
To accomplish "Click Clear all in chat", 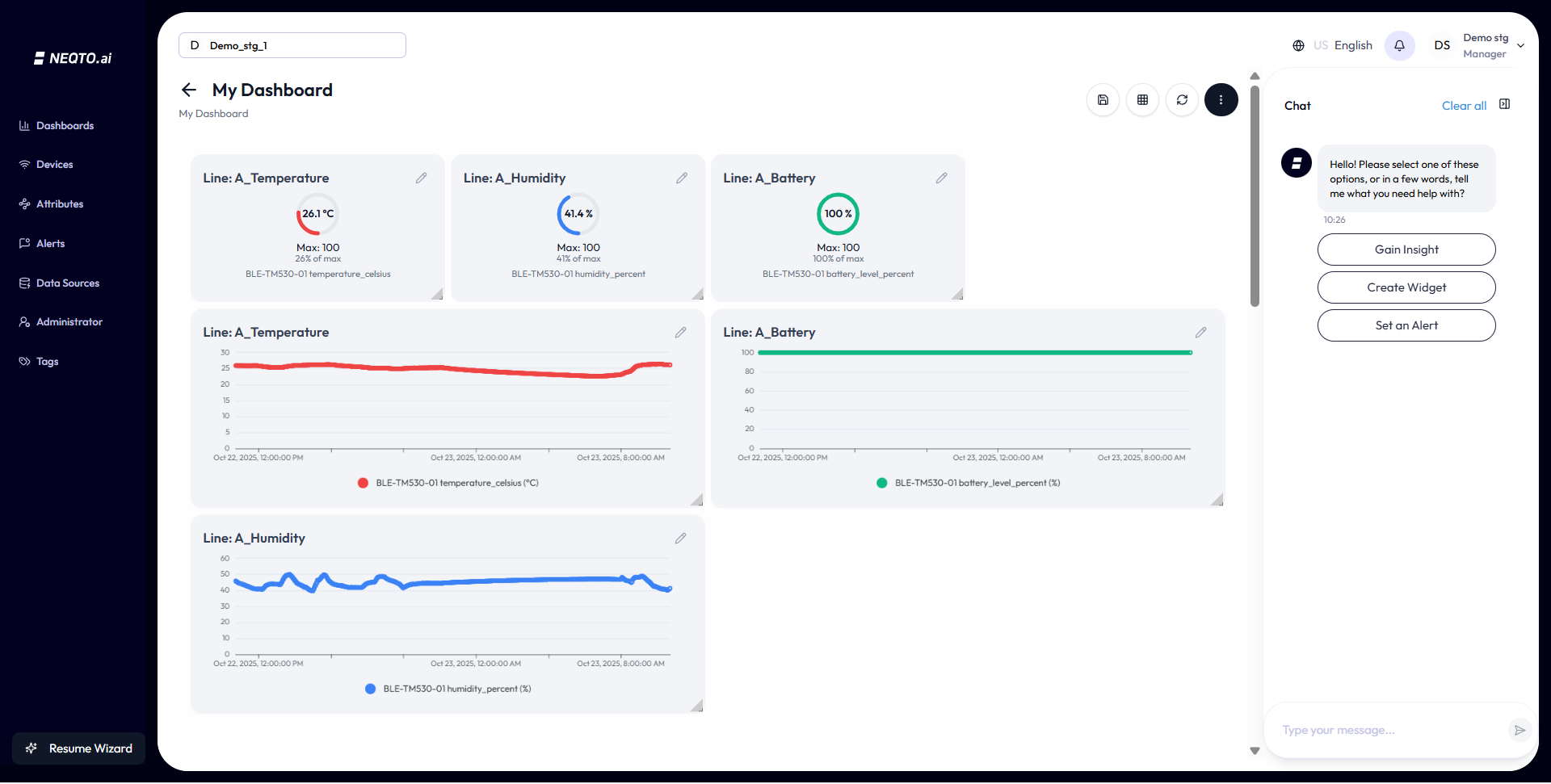I will pyautogui.click(x=1463, y=106).
